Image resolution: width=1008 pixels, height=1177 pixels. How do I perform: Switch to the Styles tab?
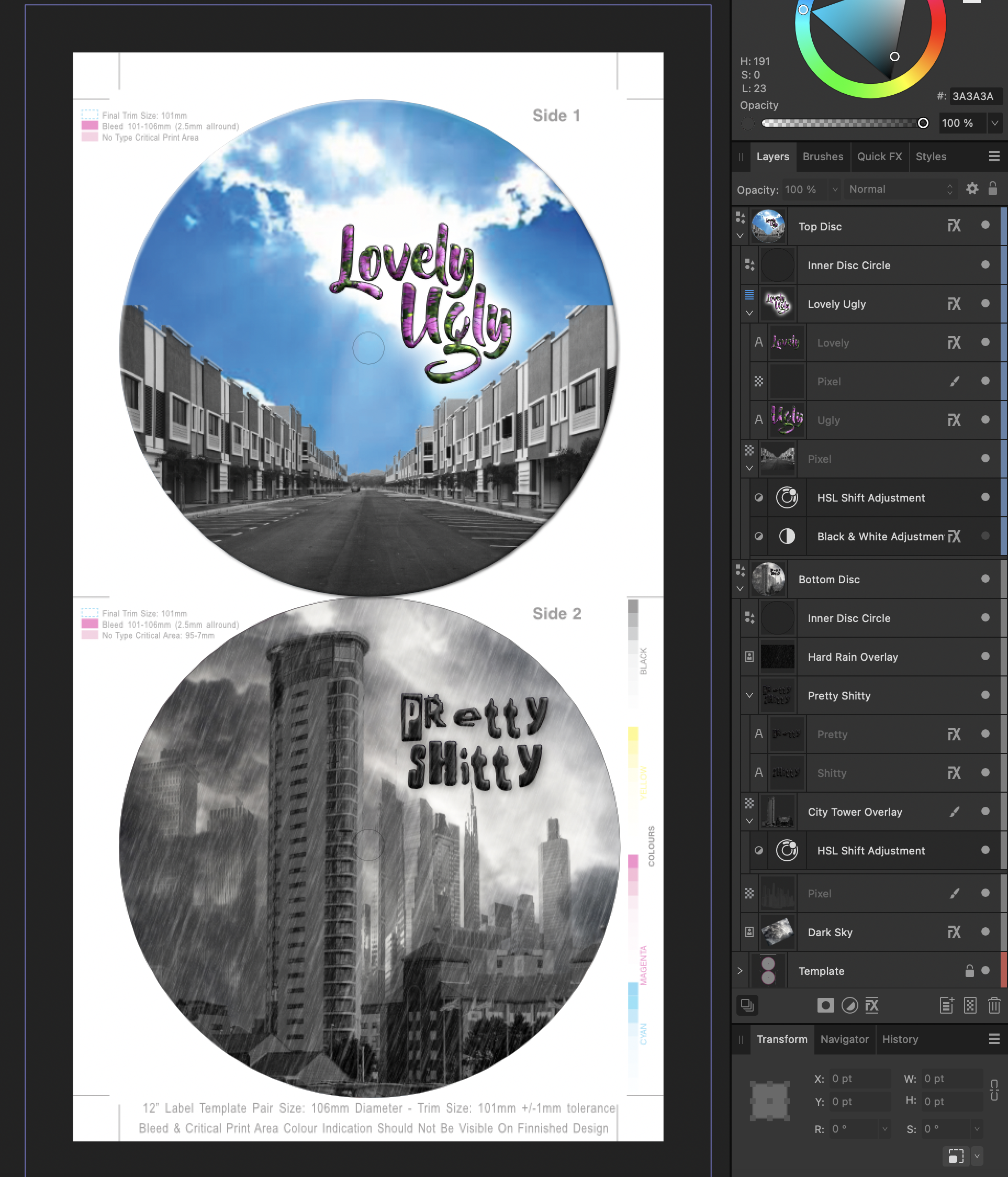[x=931, y=157]
